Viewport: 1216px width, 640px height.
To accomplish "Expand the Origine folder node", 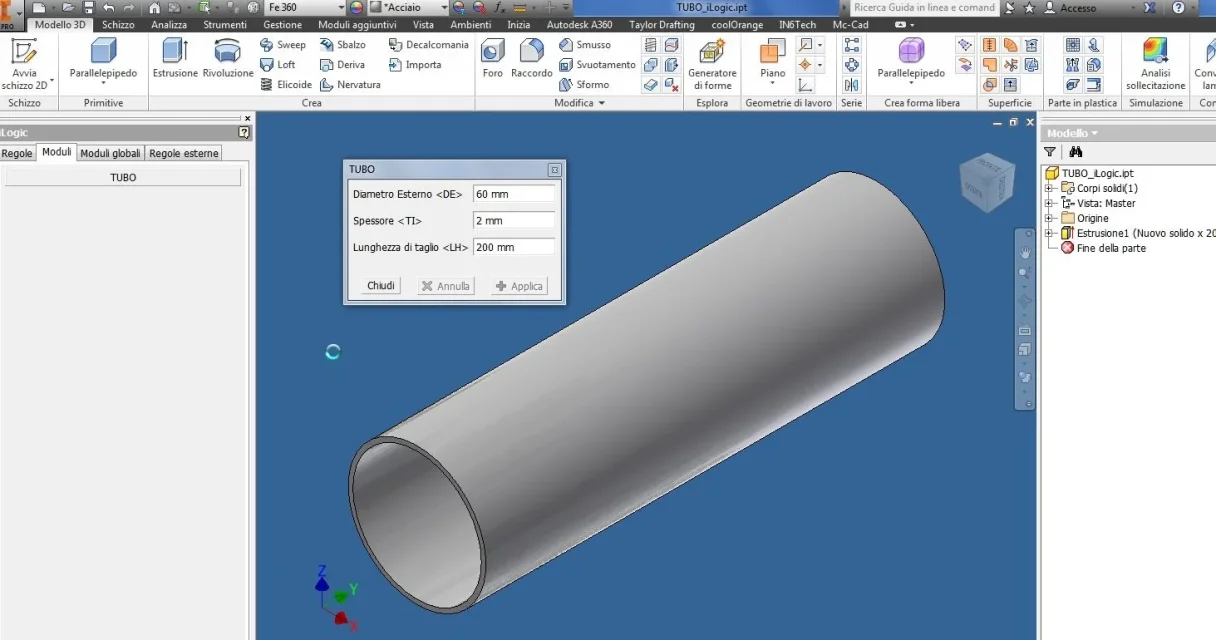I will pyautogui.click(x=1049, y=218).
